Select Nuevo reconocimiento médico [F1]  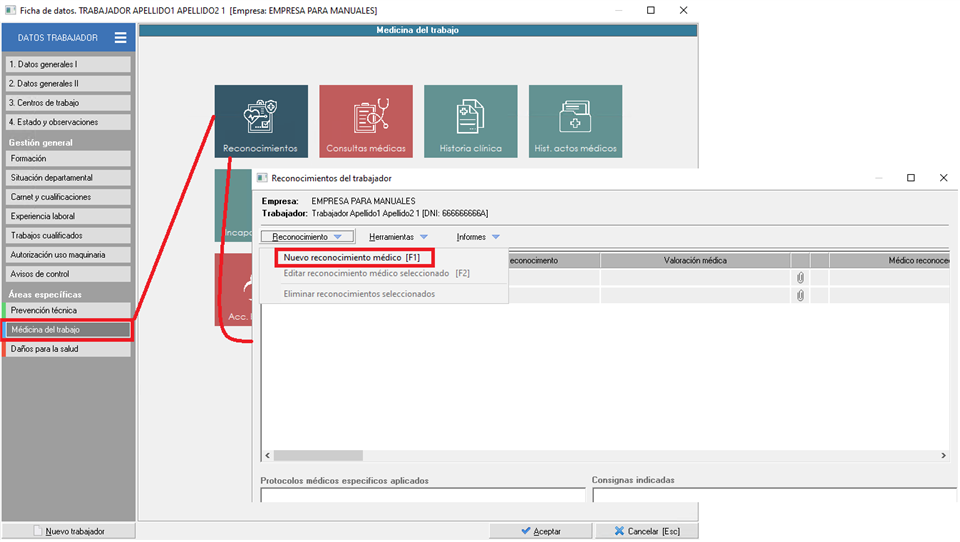click(346, 258)
